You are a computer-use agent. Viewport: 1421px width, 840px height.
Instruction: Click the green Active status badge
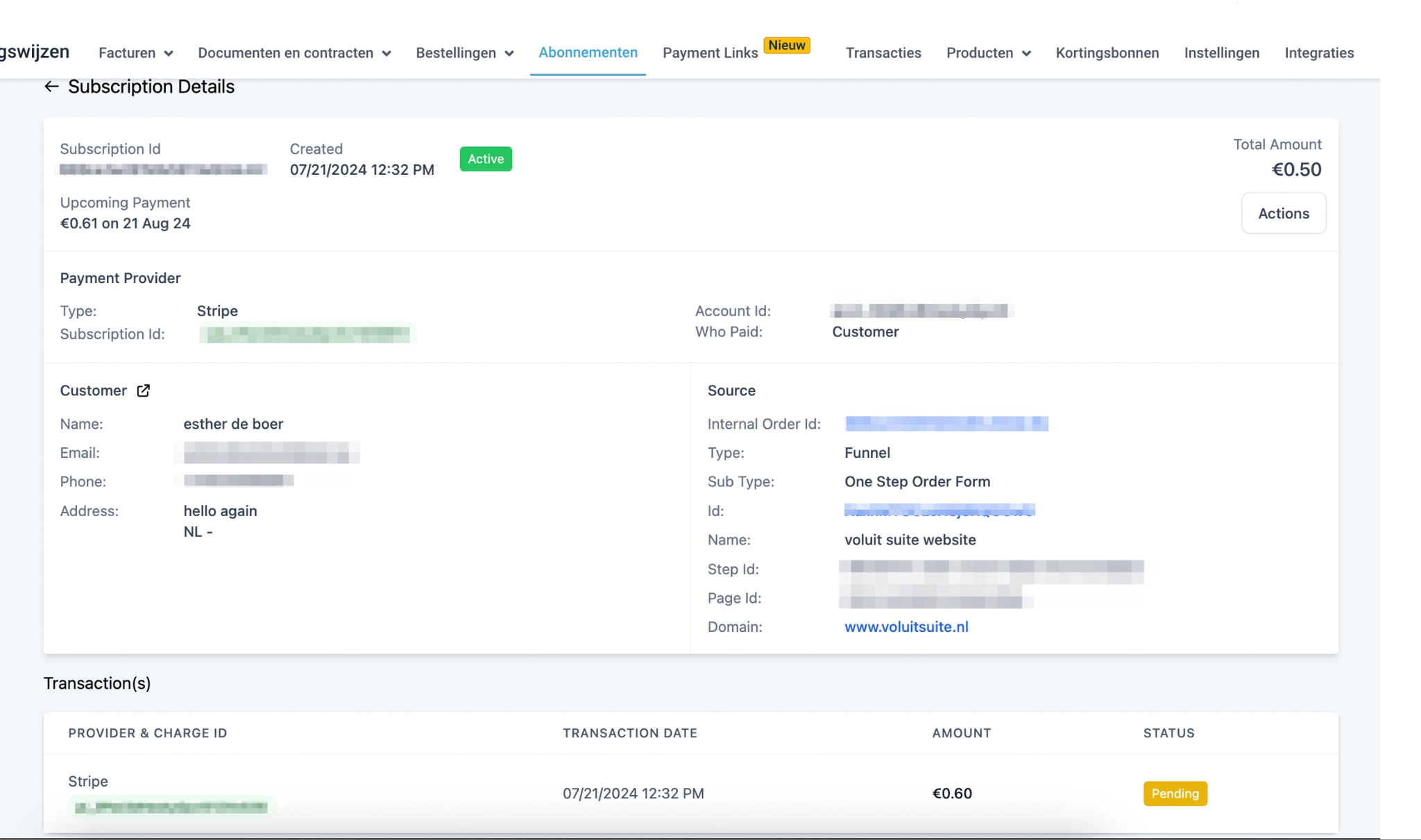coord(485,160)
